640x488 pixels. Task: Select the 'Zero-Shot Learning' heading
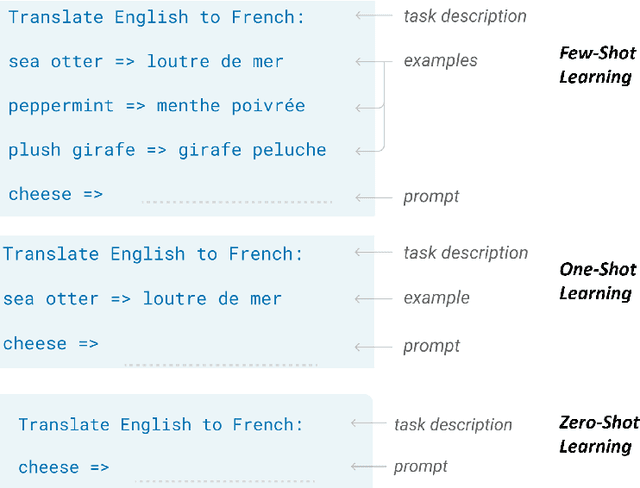click(595, 435)
